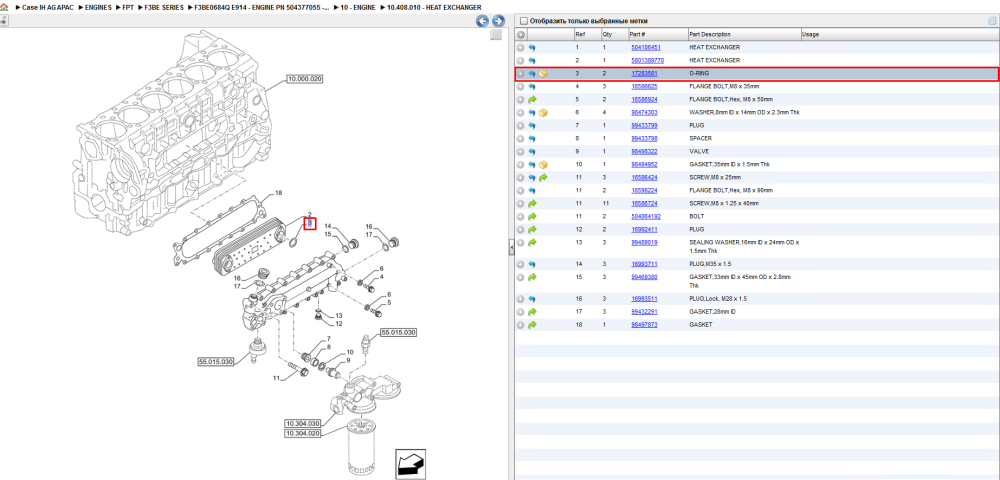The width and height of the screenshot is (1000, 480).
Task: Navigate forward with the right arrow button
Action: pos(498,21)
